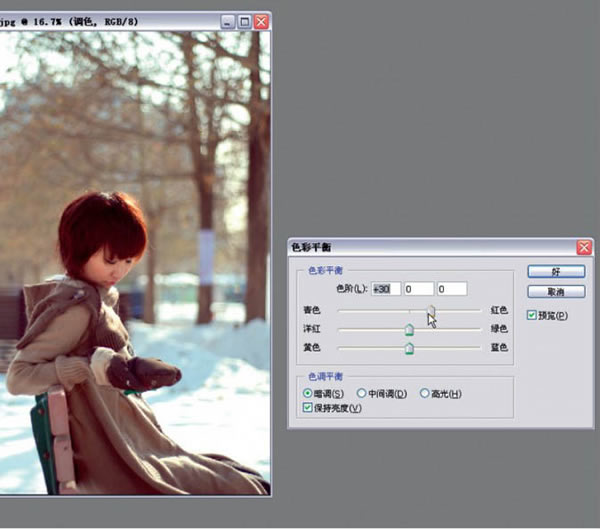Close the image document window
The height and width of the screenshot is (529, 600).
point(261,20)
